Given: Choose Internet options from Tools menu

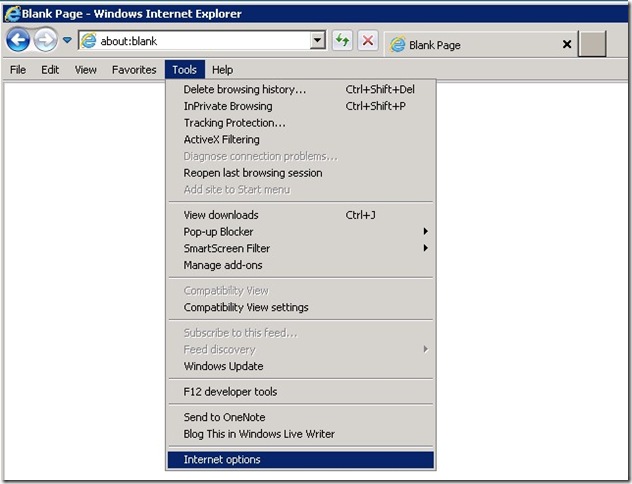Looking at the screenshot, I should coord(222,460).
